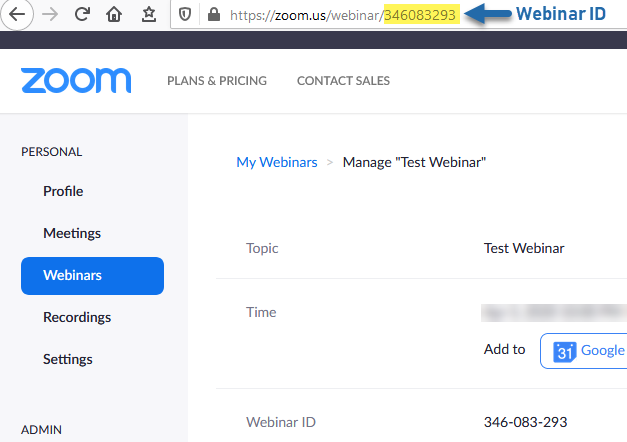Open Contact Sales menu item
This screenshot has height=442, width=627.
tap(343, 81)
